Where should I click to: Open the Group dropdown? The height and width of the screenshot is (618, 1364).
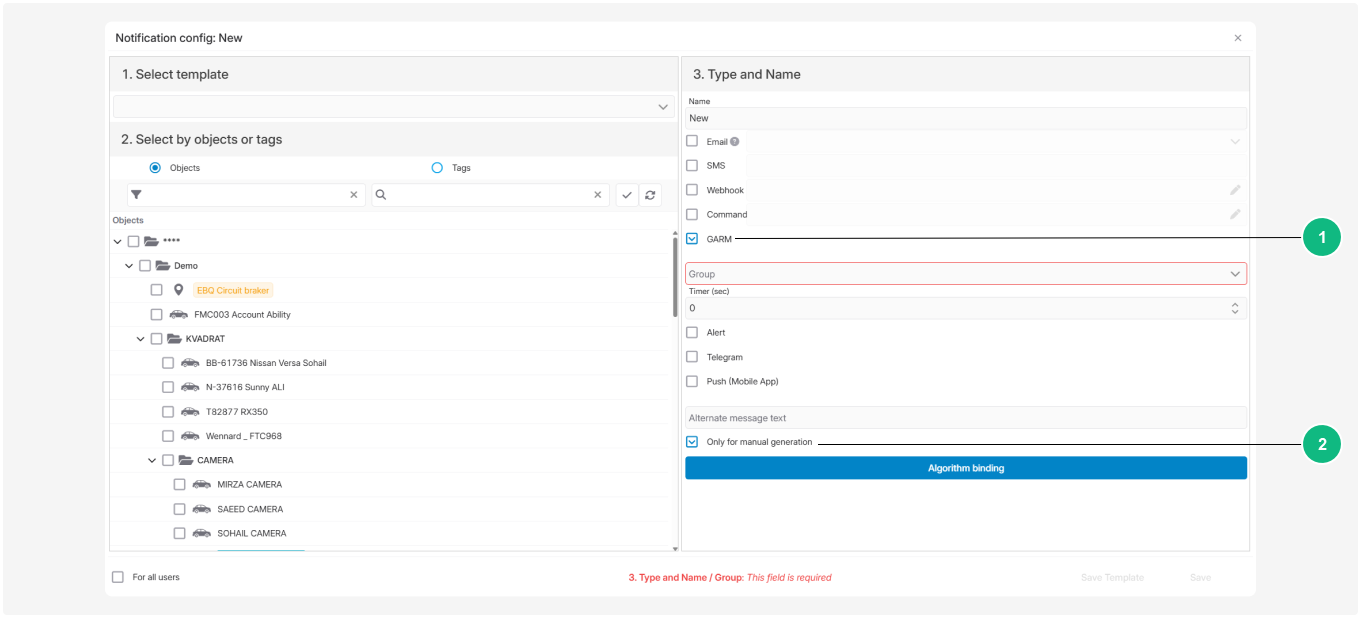(x=965, y=274)
